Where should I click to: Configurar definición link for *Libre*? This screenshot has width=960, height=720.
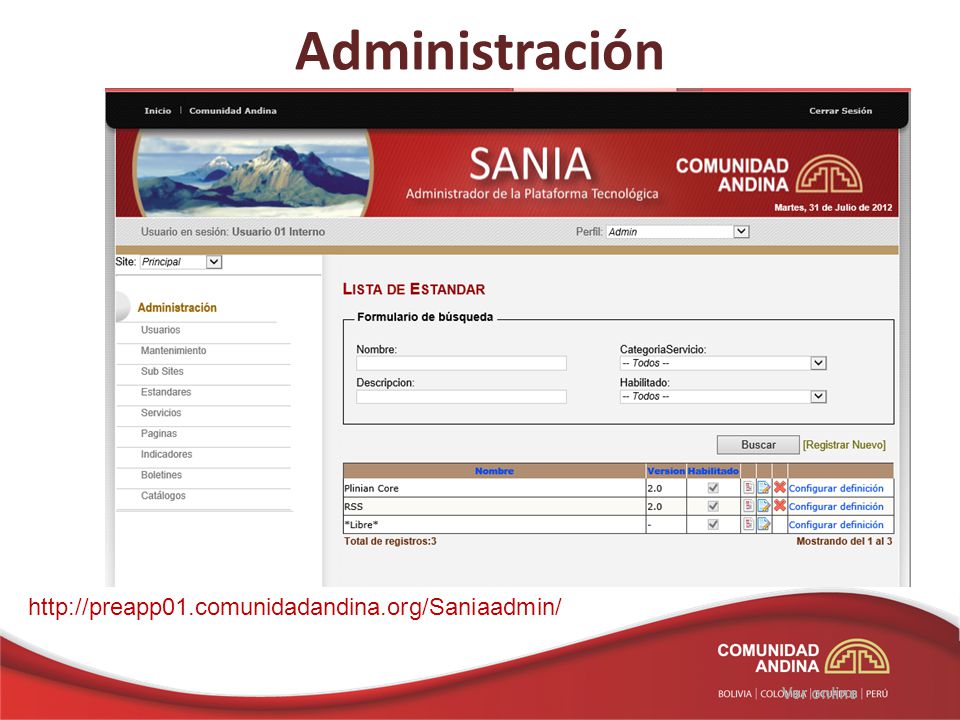coord(836,525)
